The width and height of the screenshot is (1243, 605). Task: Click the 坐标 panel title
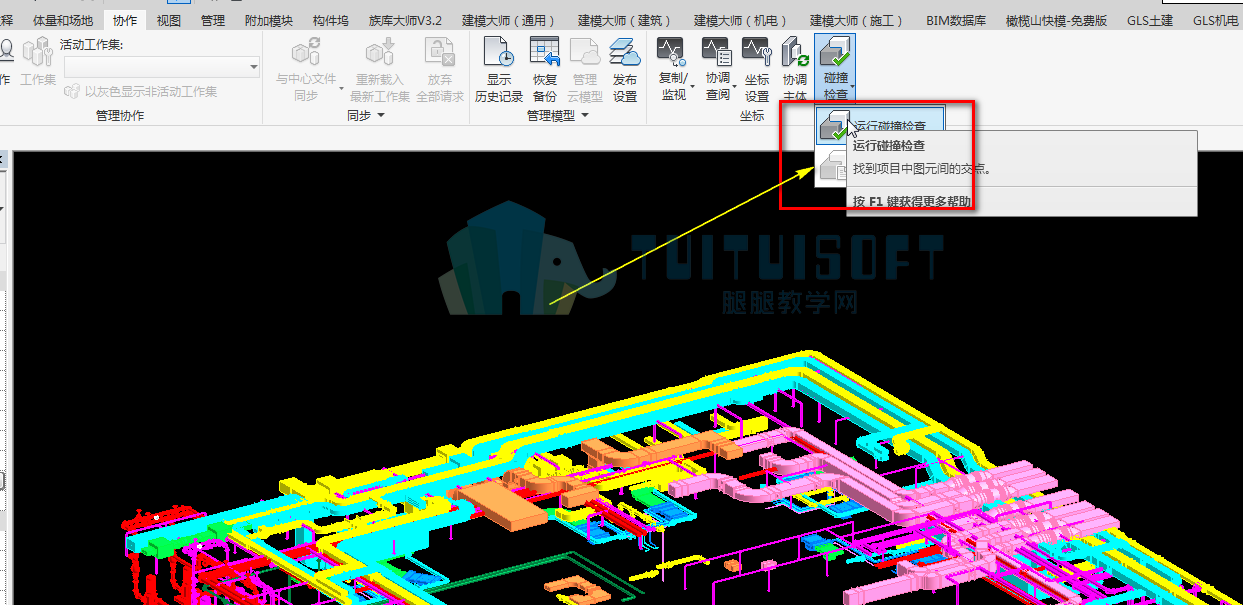tap(752, 116)
